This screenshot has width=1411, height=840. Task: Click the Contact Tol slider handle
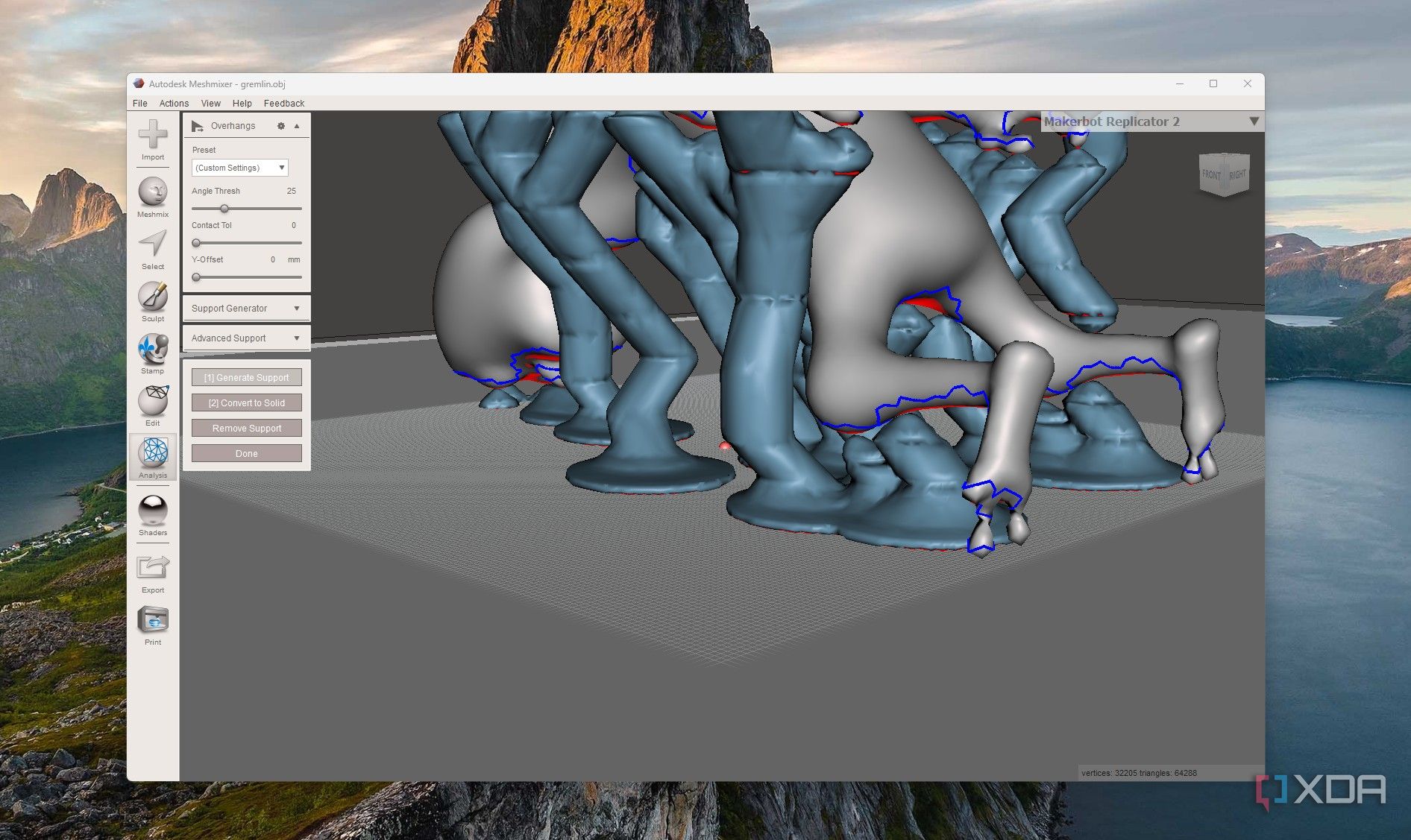pyautogui.click(x=196, y=243)
